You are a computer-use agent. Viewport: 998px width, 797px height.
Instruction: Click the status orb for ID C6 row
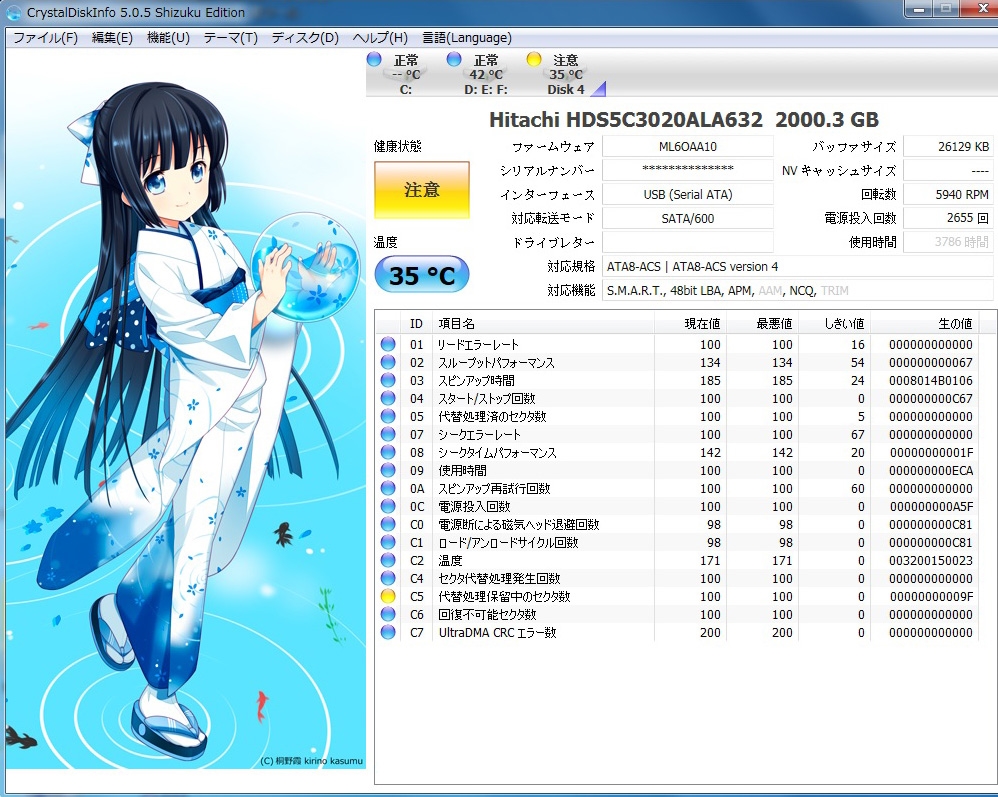click(x=388, y=614)
